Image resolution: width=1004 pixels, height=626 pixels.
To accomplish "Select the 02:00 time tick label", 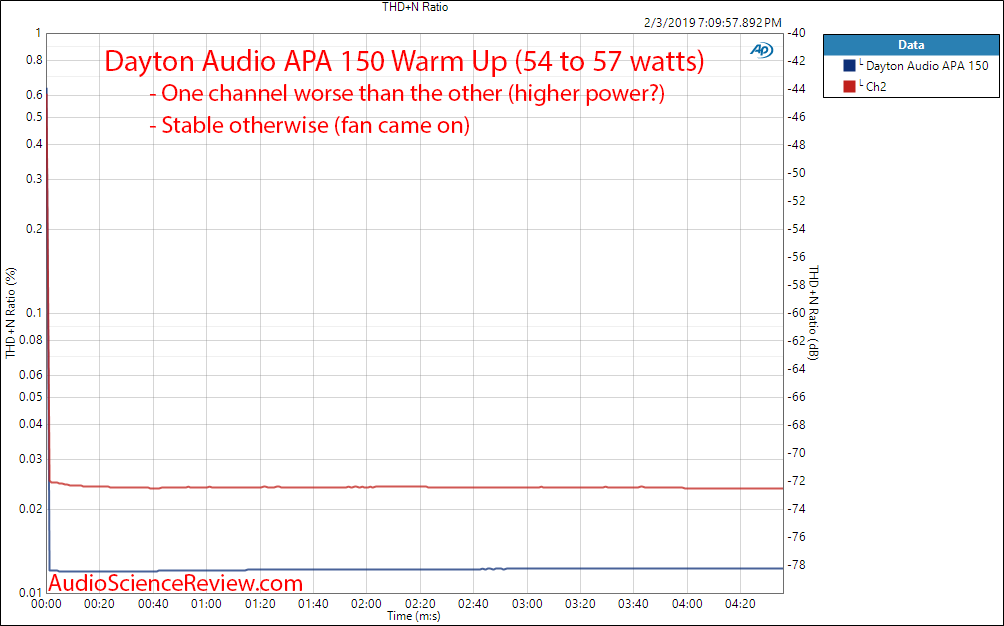I will coord(366,604).
